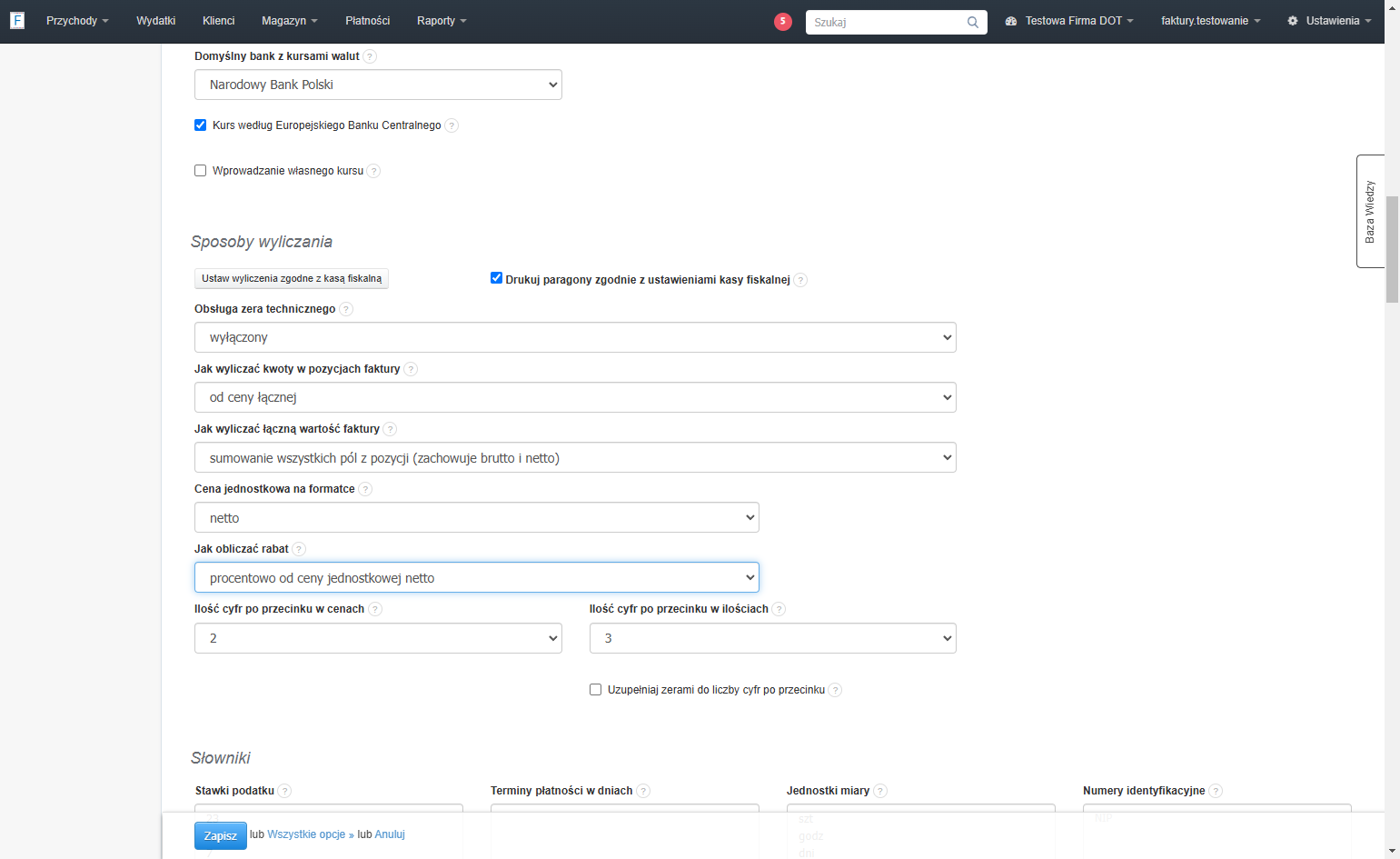Open the Przychody menu
The width and height of the screenshot is (1400, 859).
[77, 21]
